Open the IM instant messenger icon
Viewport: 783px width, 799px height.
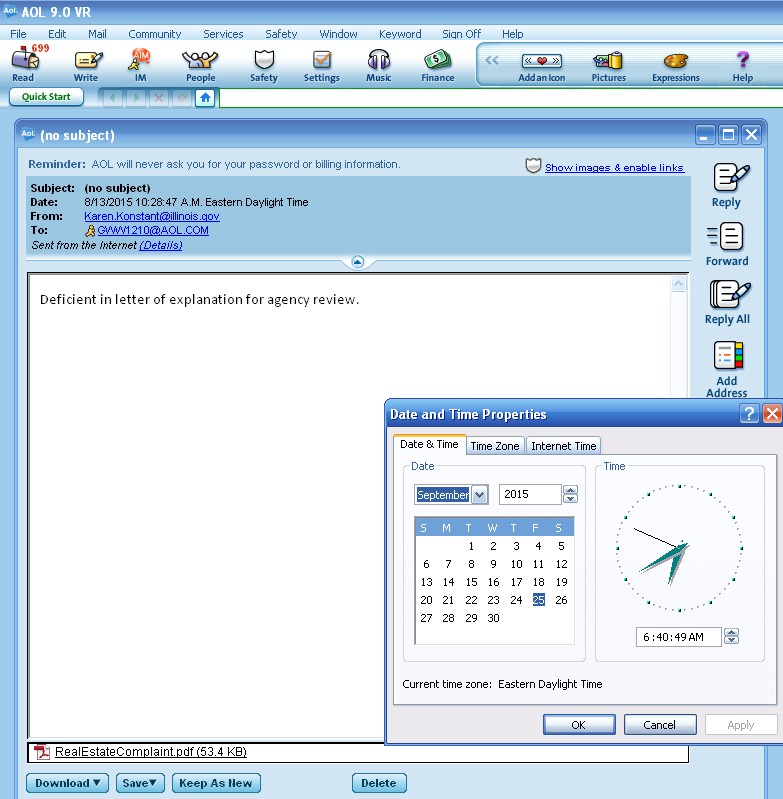140,64
